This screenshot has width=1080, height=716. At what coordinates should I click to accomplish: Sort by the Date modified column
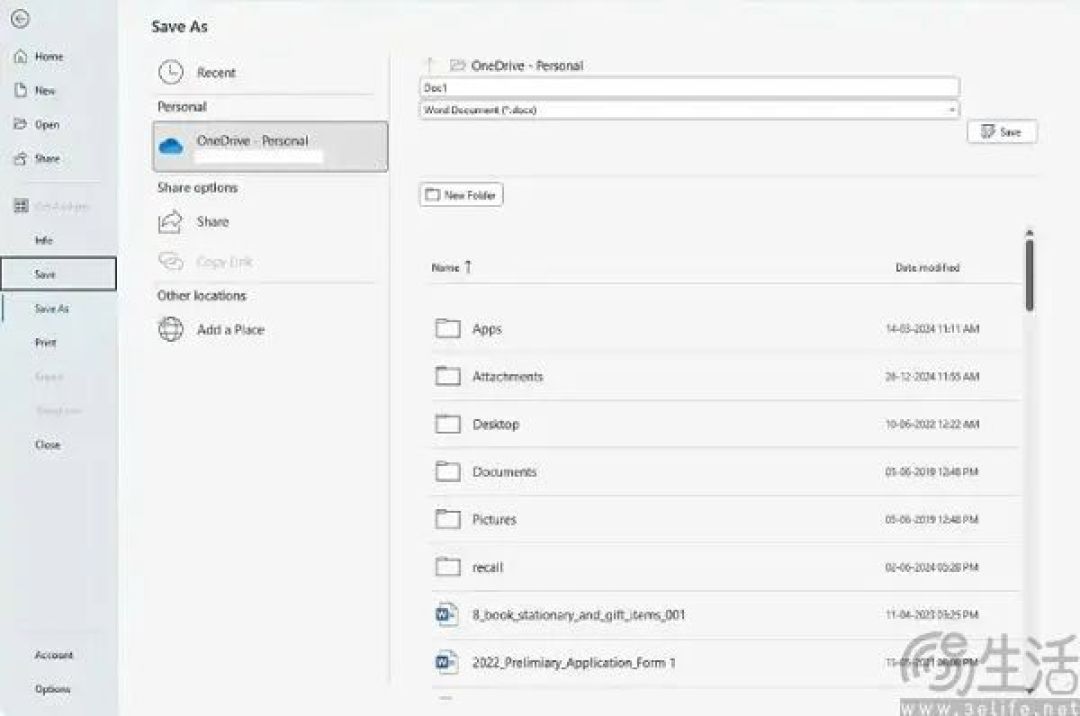(x=927, y=267)
